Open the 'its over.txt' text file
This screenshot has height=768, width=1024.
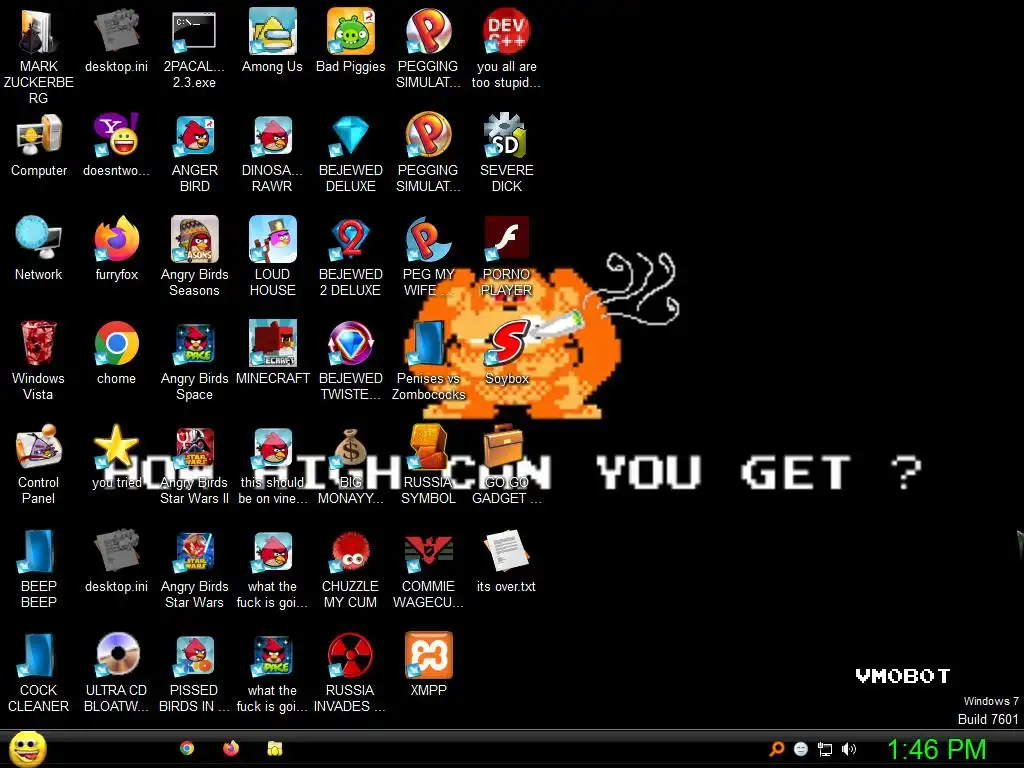point(506,551)
